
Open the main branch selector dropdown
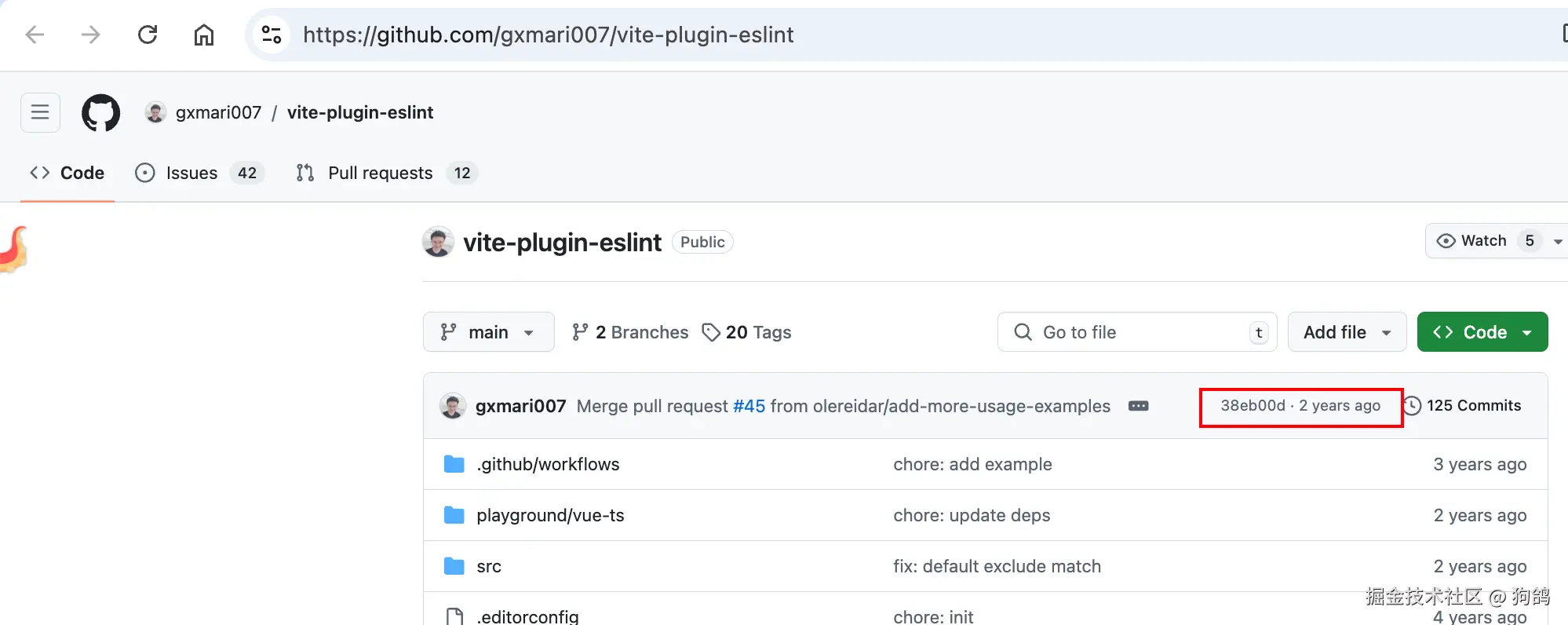[488, 332]
